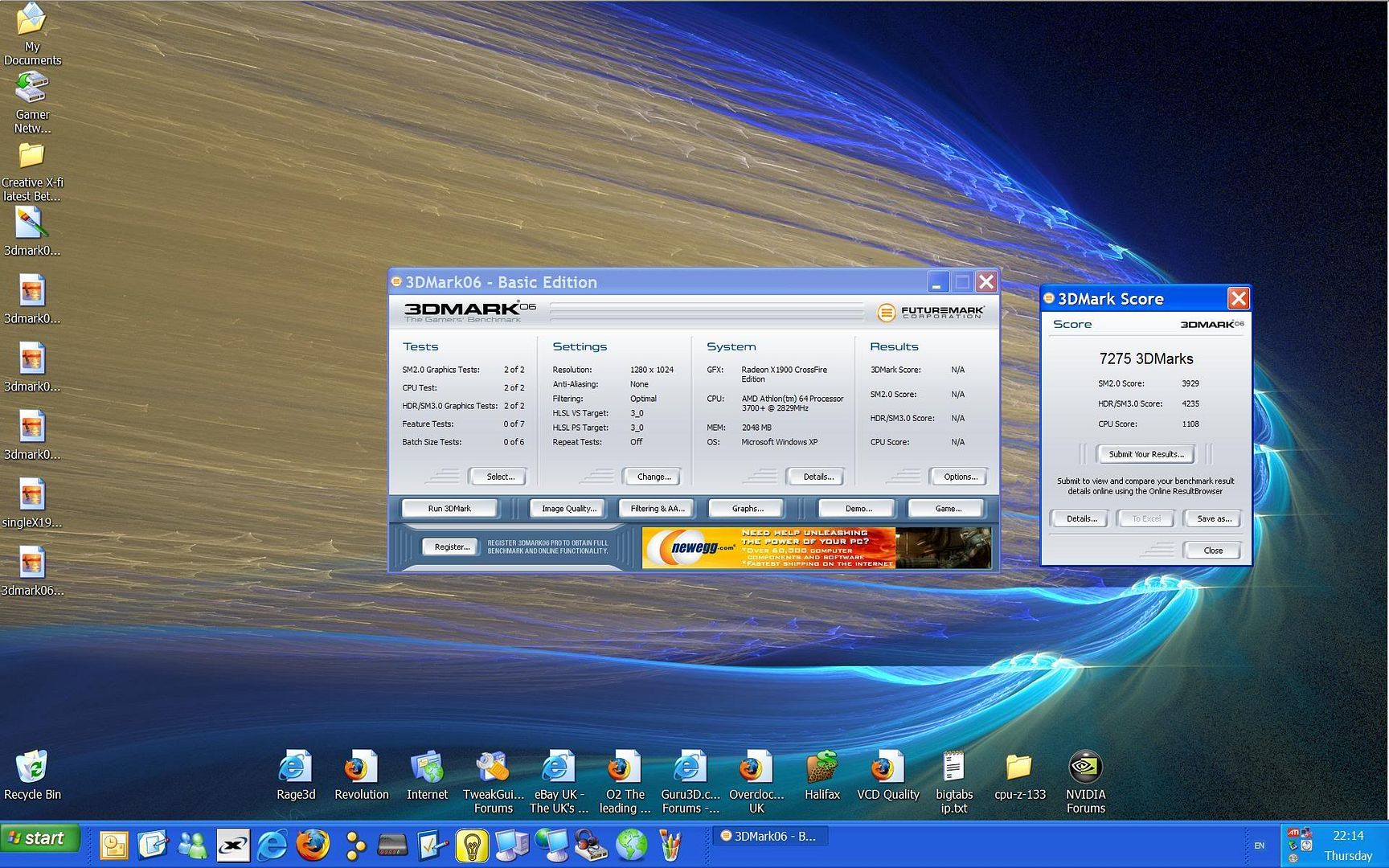Click Change... under Settings
The image size is (1389, 868).
[x=654, y=477]
